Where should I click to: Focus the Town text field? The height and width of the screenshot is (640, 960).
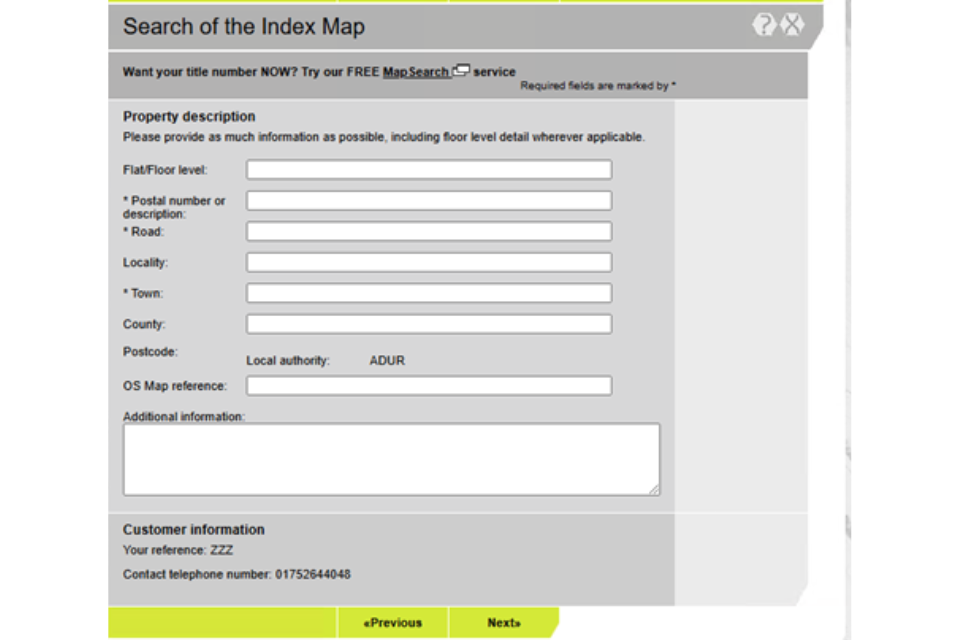pos(429,294)
